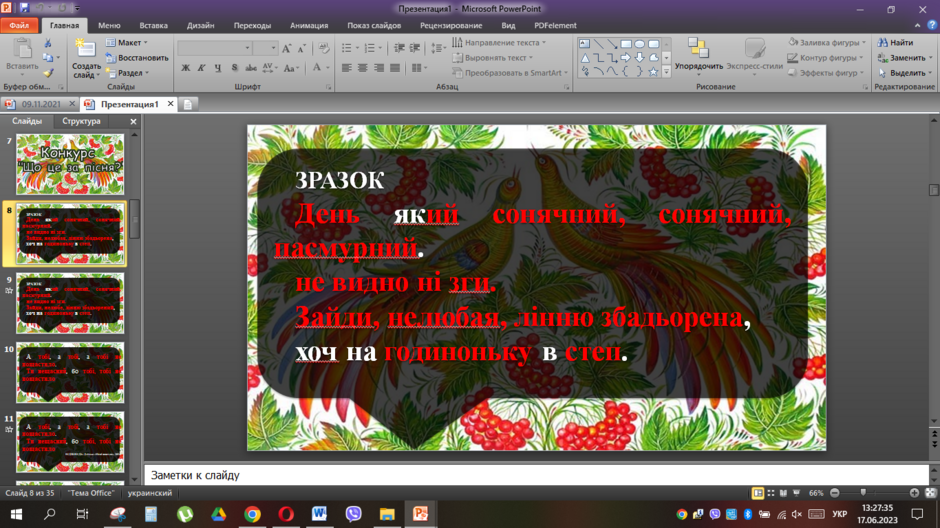The width and height of the screenshot is (940, 528).
Task: Switch to the 09.11.2021 document tab
Action: tap(41, 104)
